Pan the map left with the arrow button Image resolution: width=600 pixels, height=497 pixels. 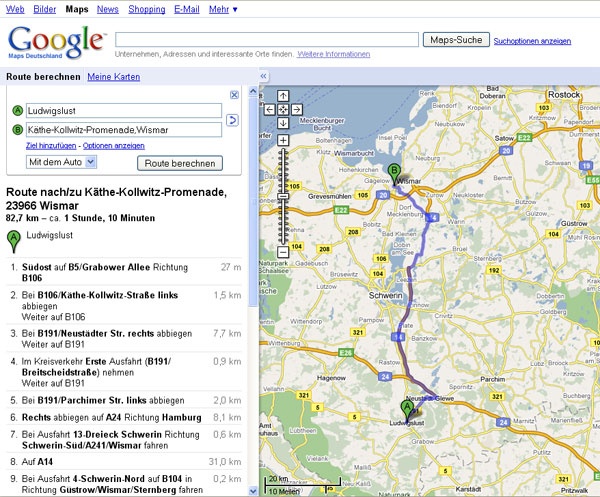pyautogui.click(x=269, y=110)
